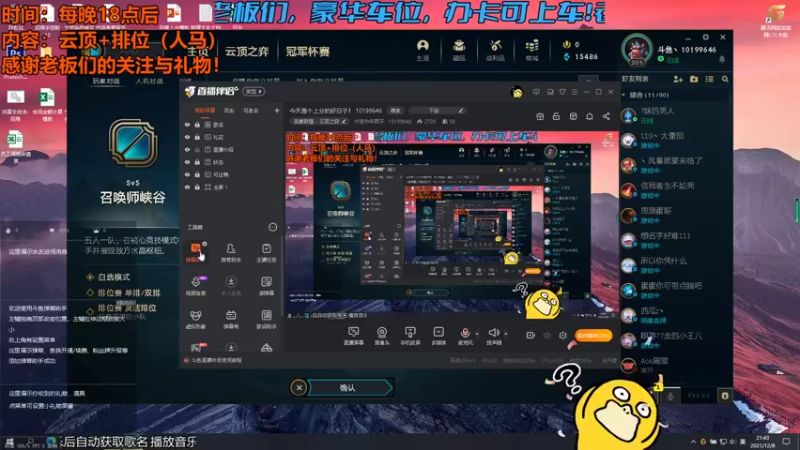
Task: Click the round X cancel button beside 确认
Action: pyautogui.click(x=299, y=388)
